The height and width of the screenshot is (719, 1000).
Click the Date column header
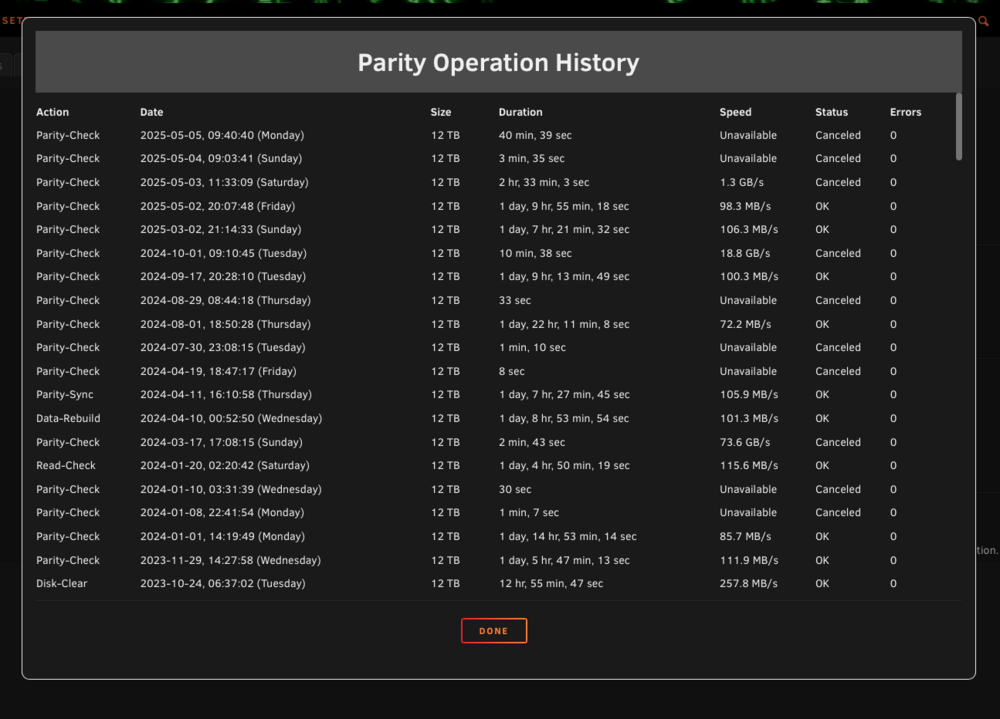[152, 112]
